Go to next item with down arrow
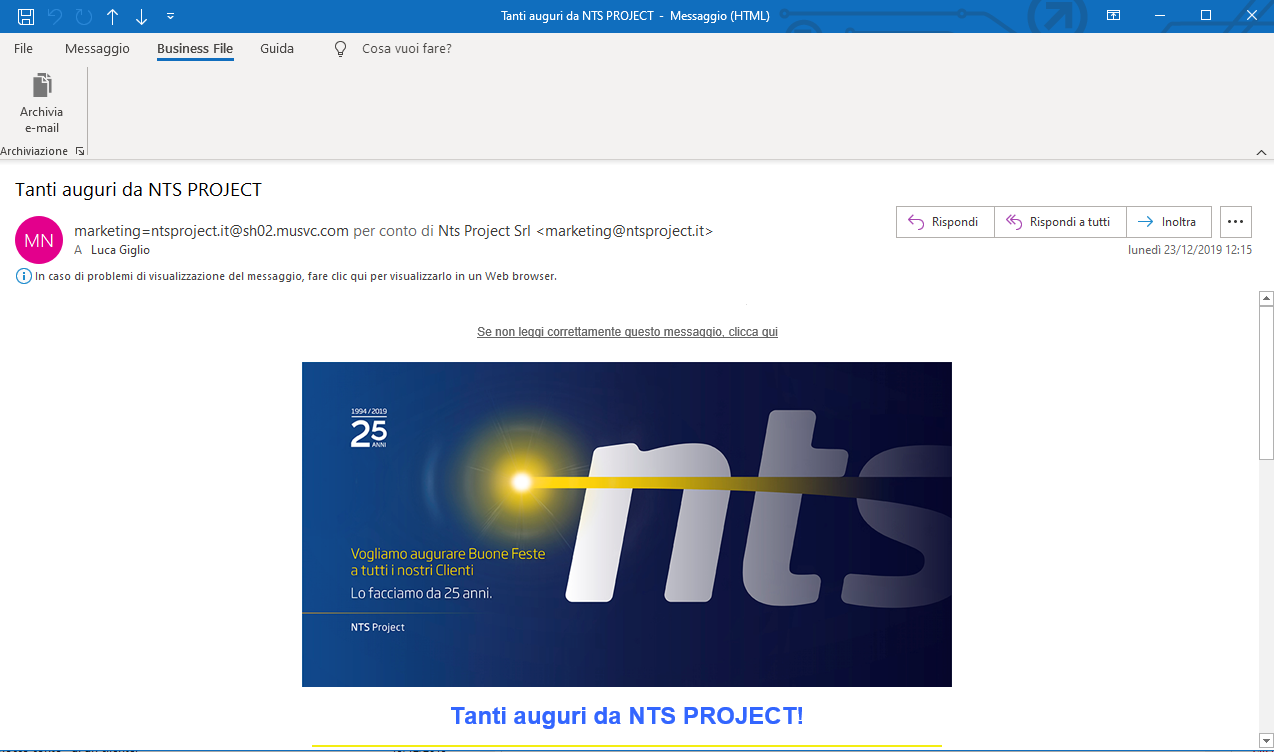The height and width of the screenshot is (752, 1274). pos(141,16)
